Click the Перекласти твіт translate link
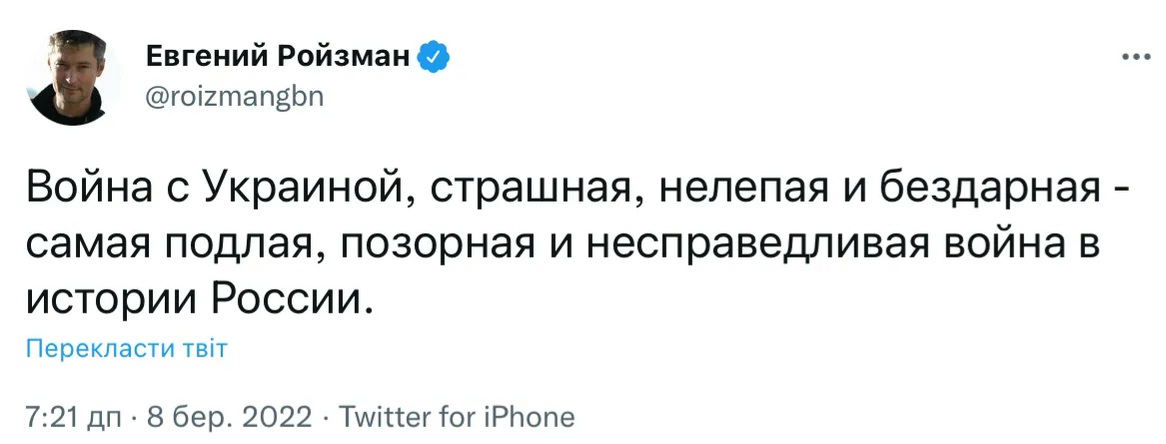 [127, 350]
